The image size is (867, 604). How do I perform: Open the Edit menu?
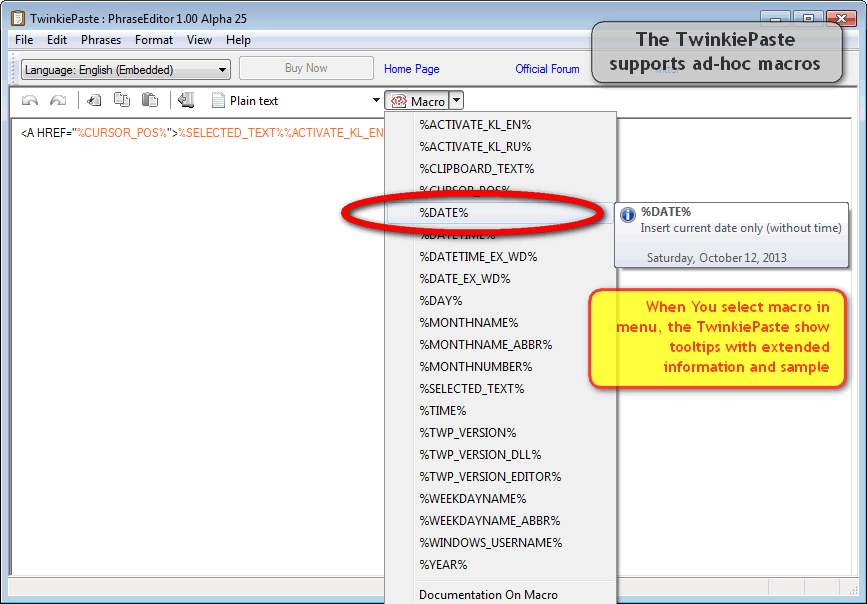(56, 40)
